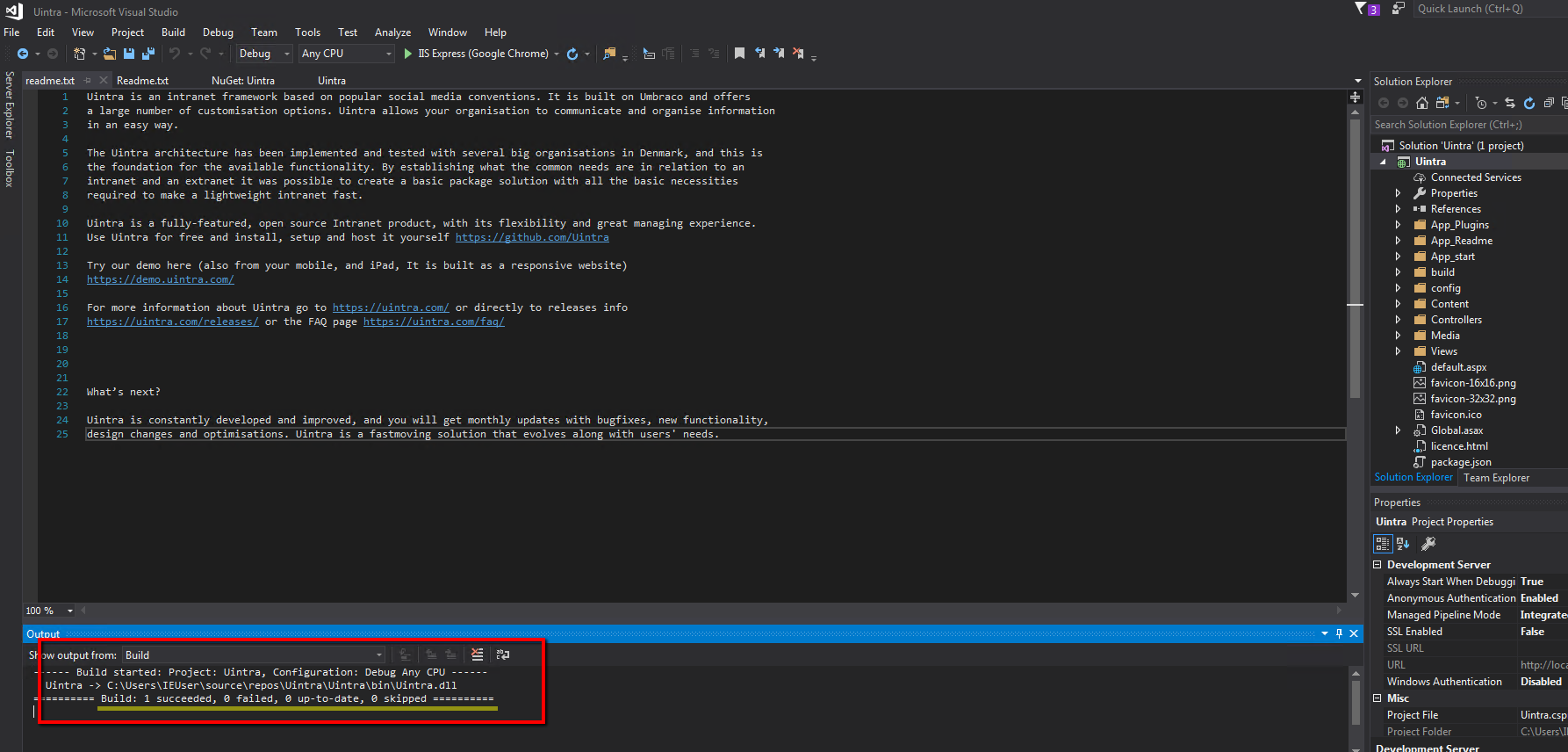Click the Open File folder icon
Screen dimensions: 1568x752
click(x=110, y=54)
